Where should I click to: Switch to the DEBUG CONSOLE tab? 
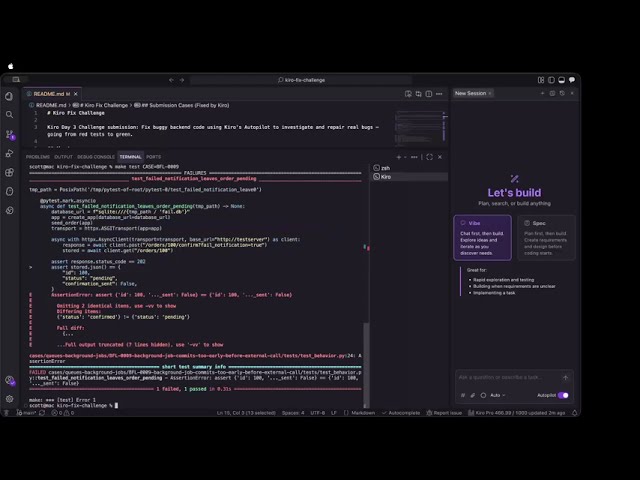(x=96, y=157)
